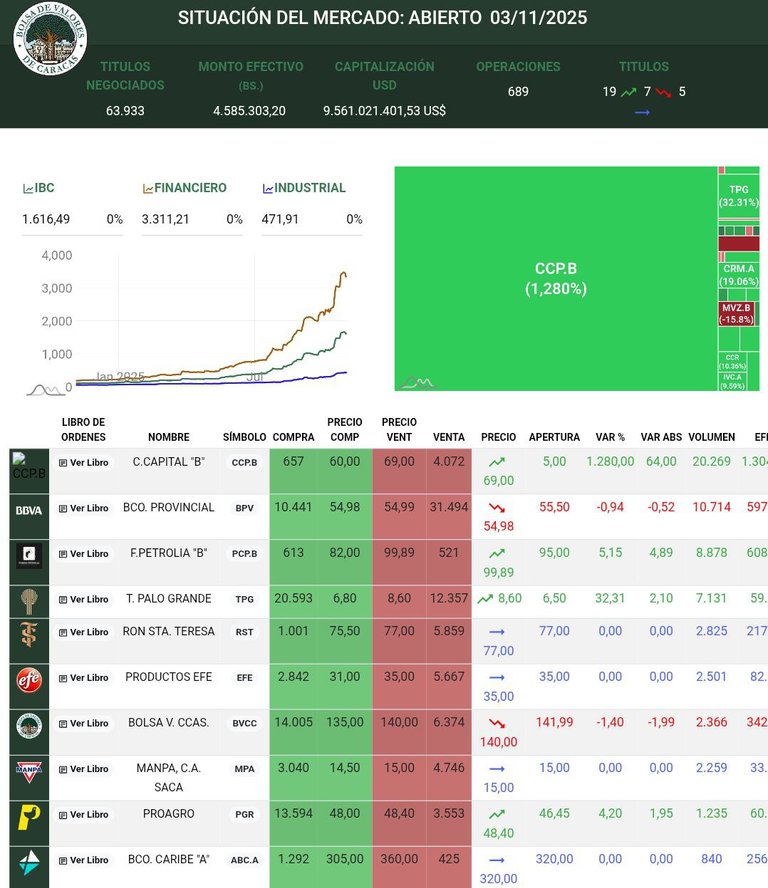Click the CCR (10.36%) treemap tile

tap(732, 362)
